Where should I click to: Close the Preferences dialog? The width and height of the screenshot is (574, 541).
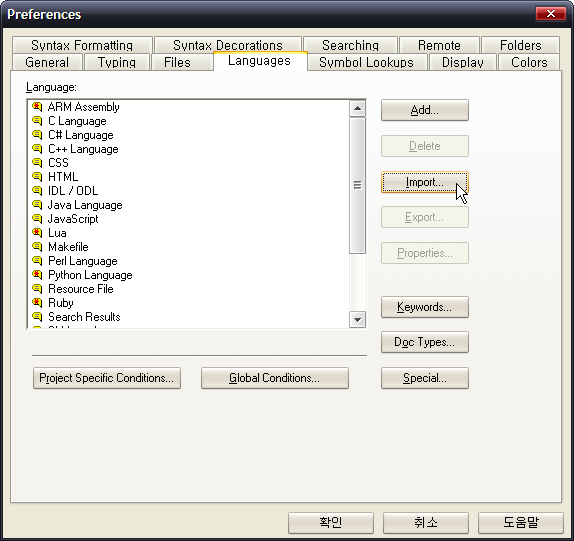coord(551,14)
